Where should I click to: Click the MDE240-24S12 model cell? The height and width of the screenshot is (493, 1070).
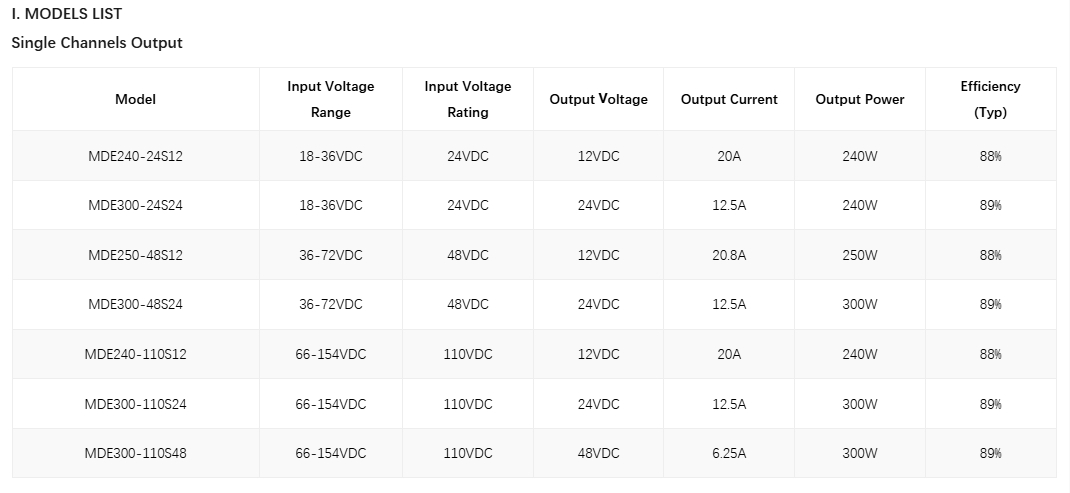pos(135,156)
